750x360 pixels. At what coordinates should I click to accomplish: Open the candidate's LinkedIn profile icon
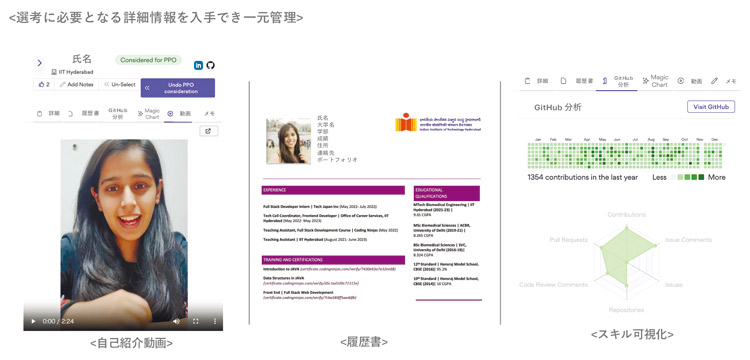point(198,65)
